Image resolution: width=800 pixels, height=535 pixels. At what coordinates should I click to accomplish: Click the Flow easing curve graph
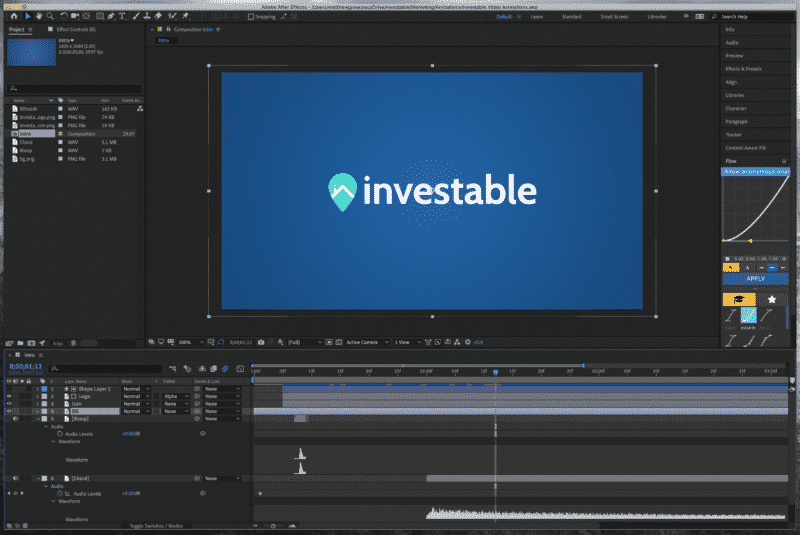(756, 208)
